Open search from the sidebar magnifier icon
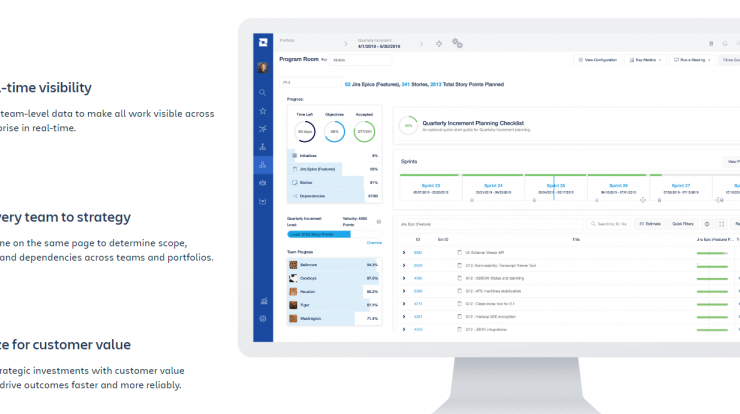Image resolution: width=740 pixels, height=414 pixels. [262, 93]
